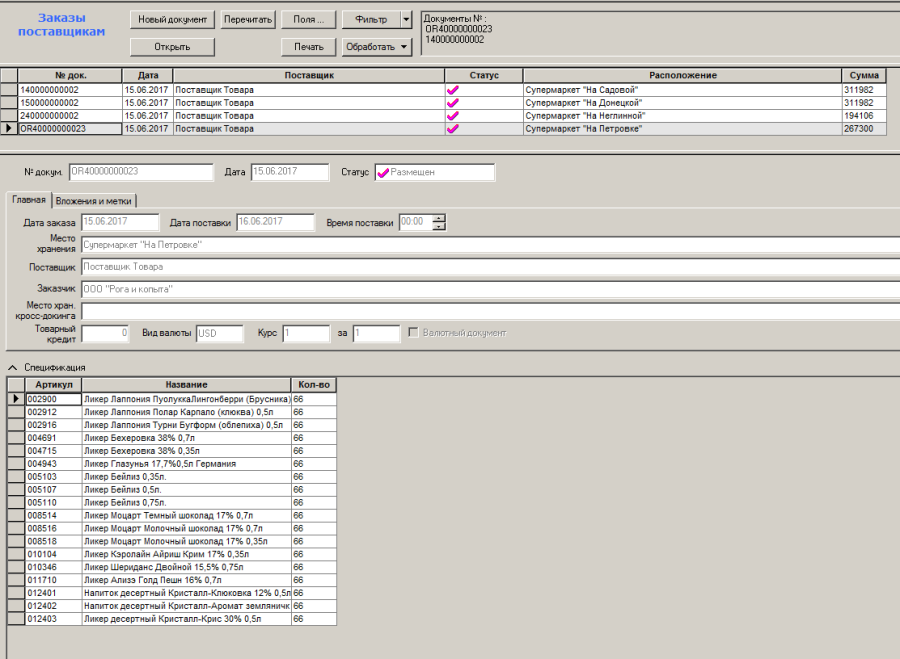Click the Фильтр button
Viewport: 900px width, 659px height.
[x=371, y=20]
